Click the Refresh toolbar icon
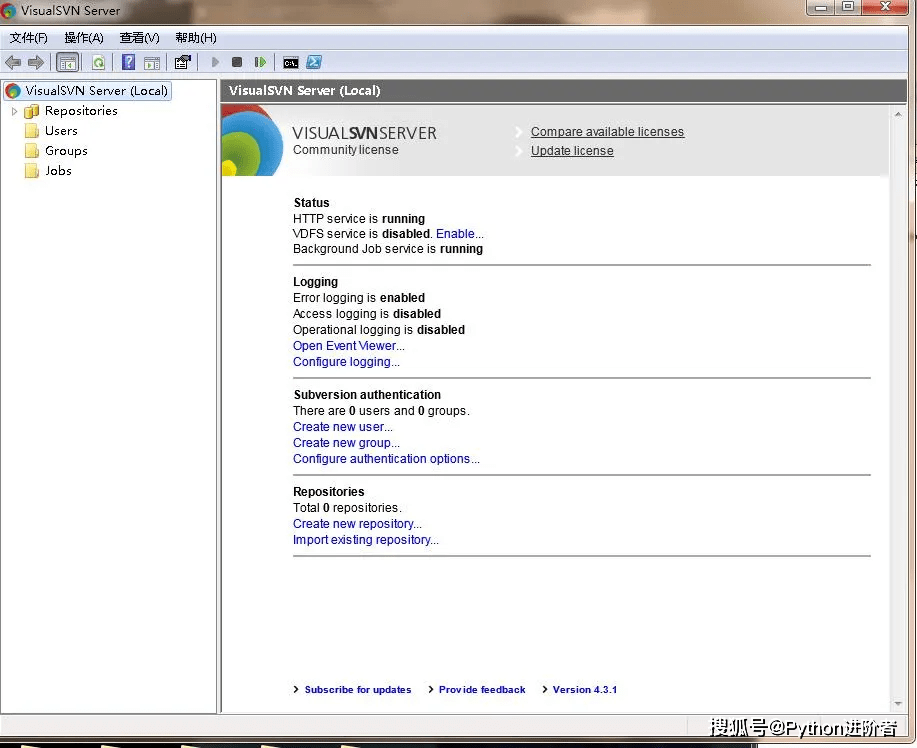 (x=98, y=62)
